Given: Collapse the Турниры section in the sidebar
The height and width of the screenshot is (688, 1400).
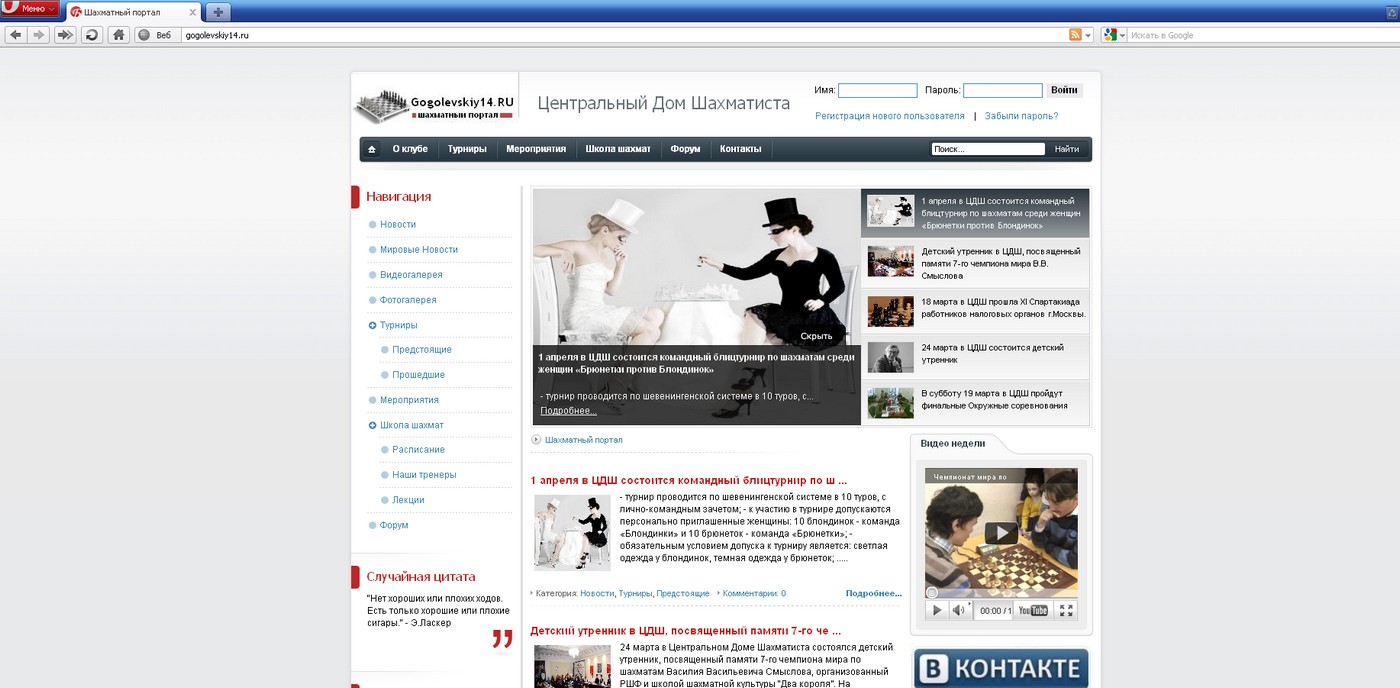Looking at the screenshot, I should 373,325.
